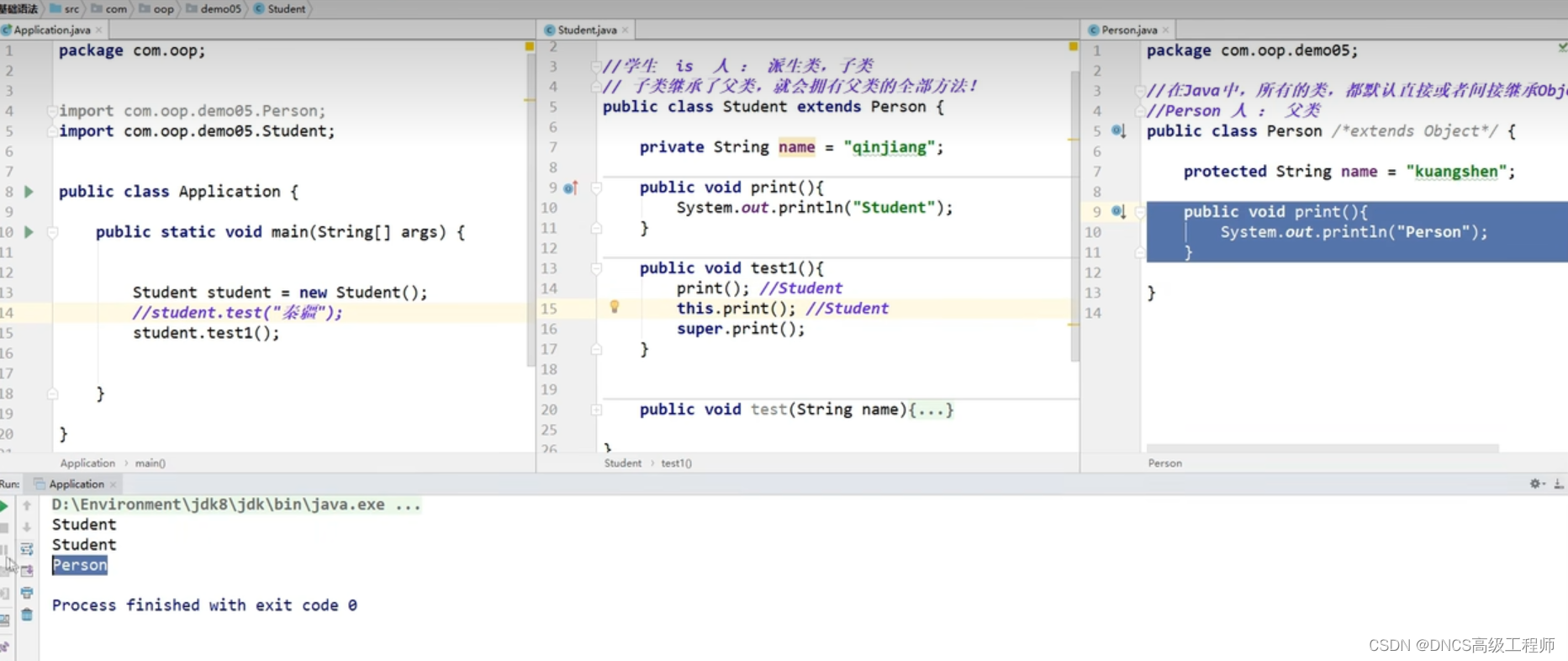The width and height of the screenshot is (1568, 661).
Task: Click the scroll-to-end icon in Run panel
Action: tap(27, 571)
